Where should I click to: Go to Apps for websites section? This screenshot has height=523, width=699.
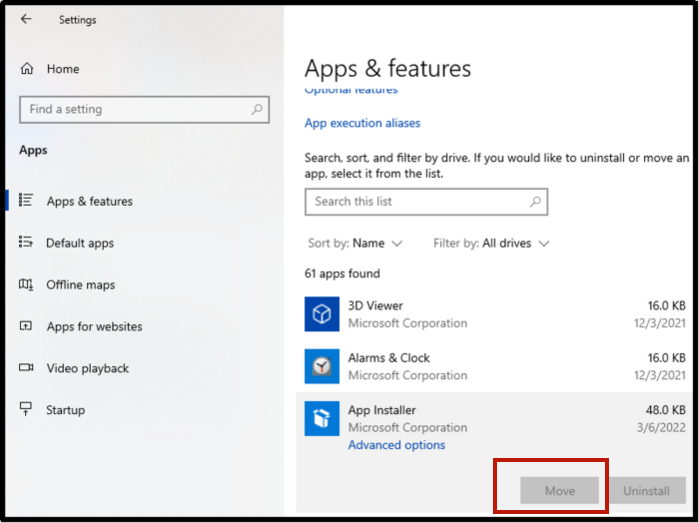click(x=94, y=327)
